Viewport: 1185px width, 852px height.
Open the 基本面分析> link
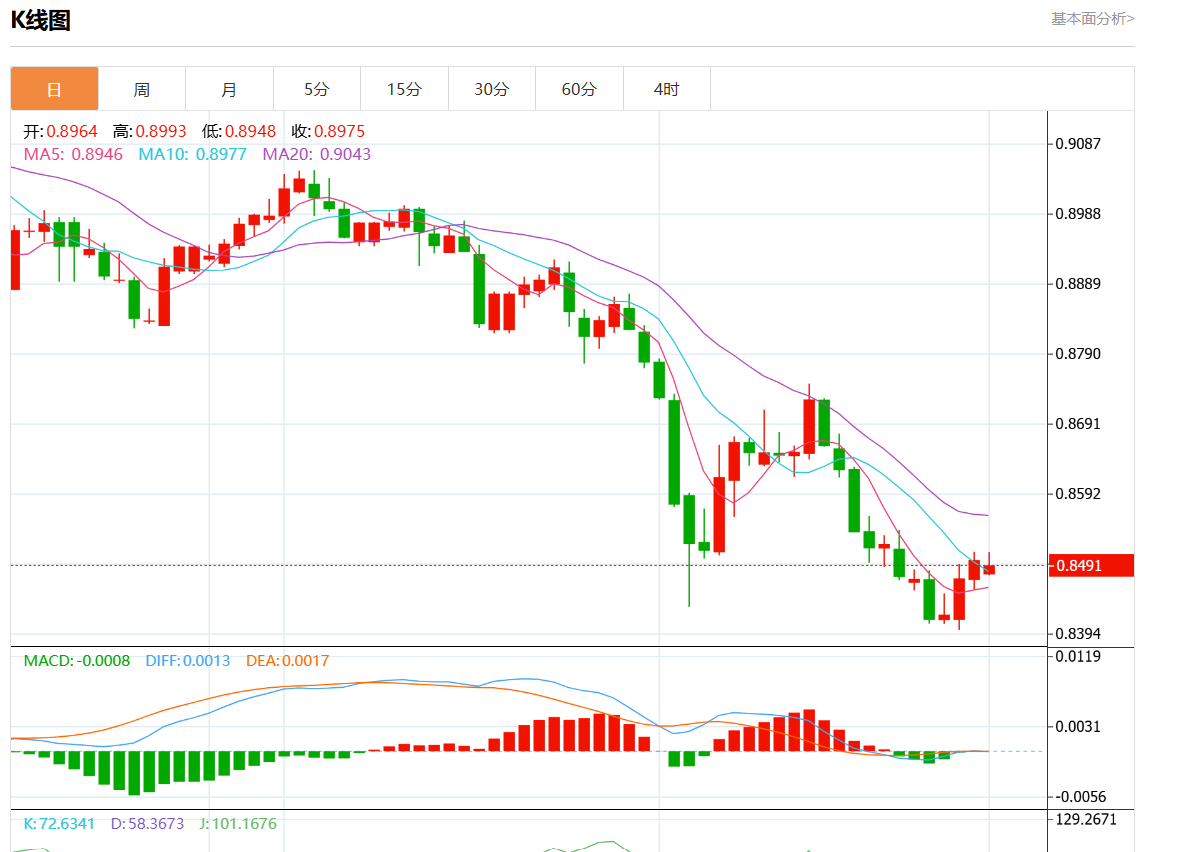tap(1093, 19)
